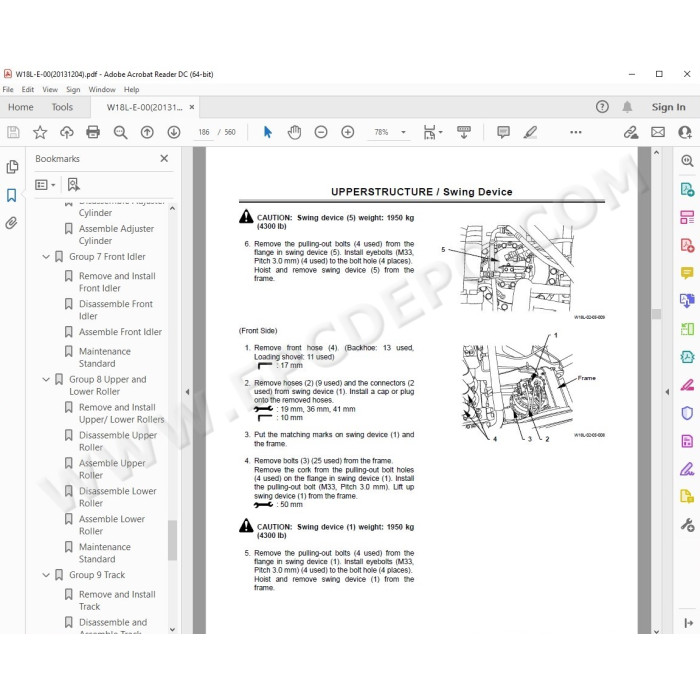Switch to the Tools tab
Screen dimensions: 700x700
[62, 107]
